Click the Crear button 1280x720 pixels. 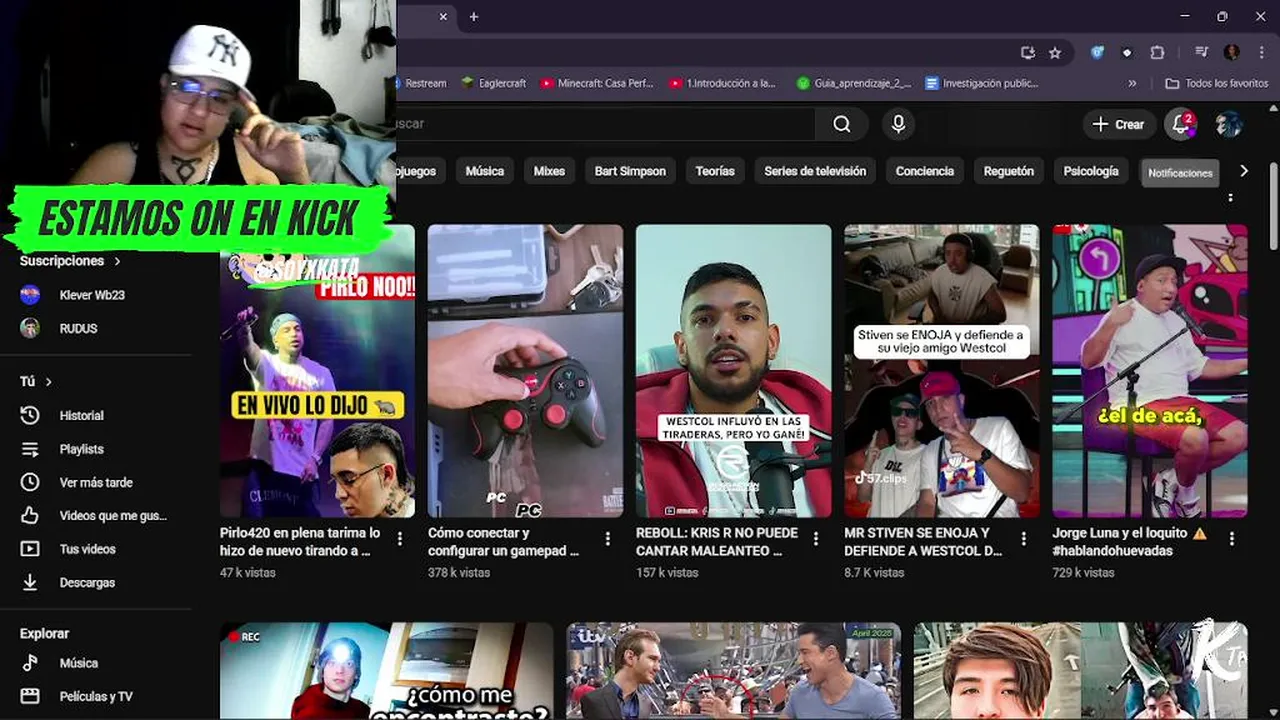tap(1118, 124)
